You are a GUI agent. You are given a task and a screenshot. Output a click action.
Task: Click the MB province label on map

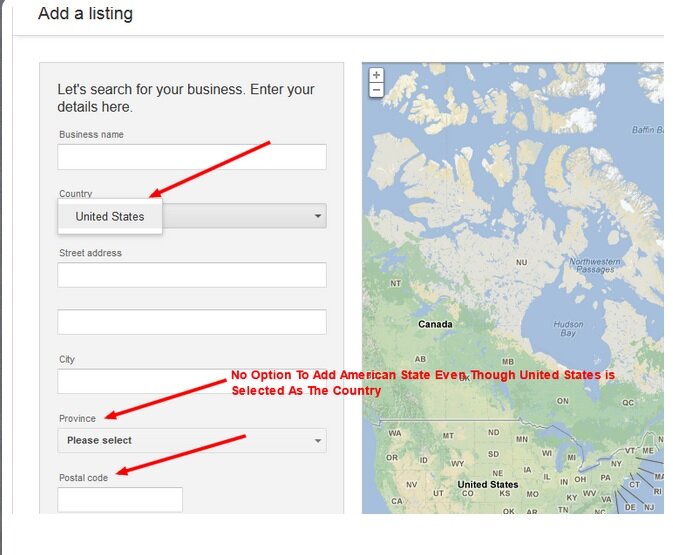click(508, 362)
